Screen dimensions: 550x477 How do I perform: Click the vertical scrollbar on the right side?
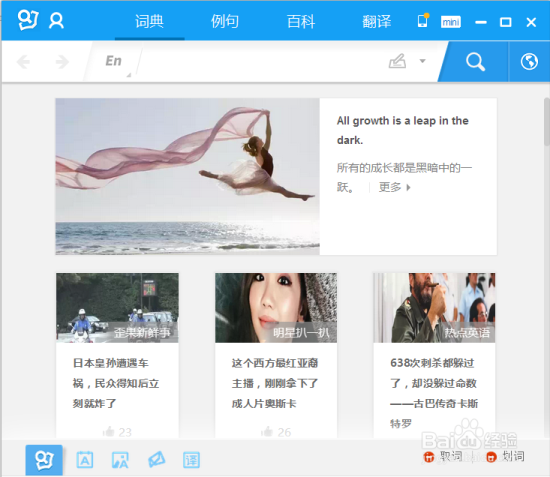546,121
